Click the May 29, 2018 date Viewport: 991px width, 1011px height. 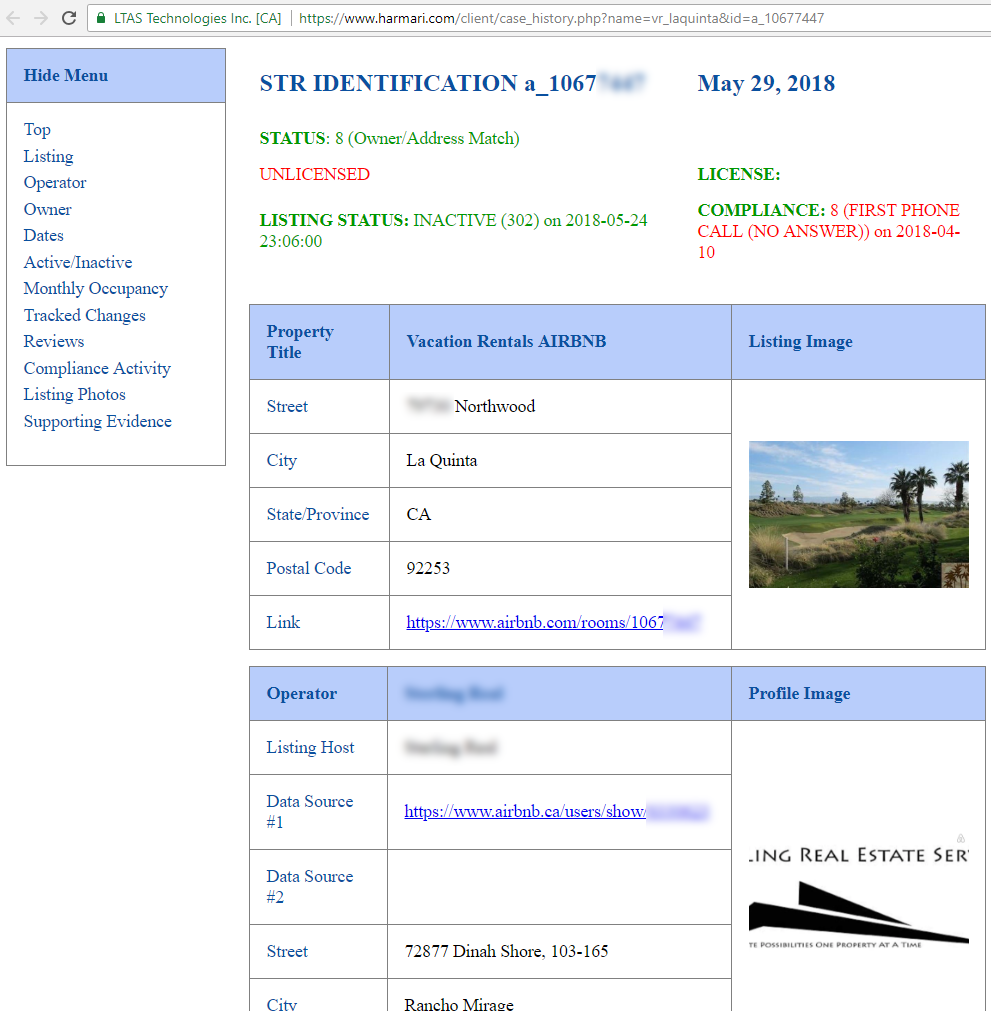(766, 83)
